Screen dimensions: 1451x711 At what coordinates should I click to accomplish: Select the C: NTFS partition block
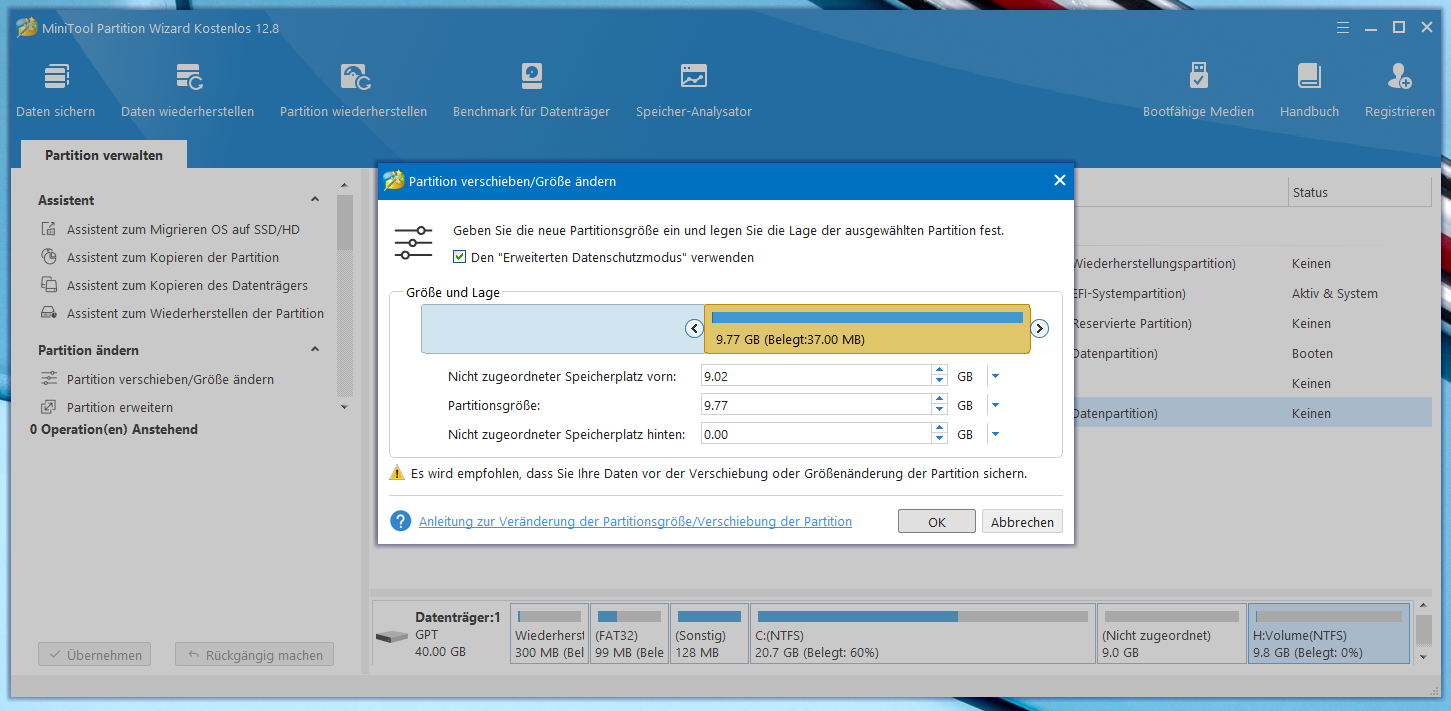pos(923,633)
